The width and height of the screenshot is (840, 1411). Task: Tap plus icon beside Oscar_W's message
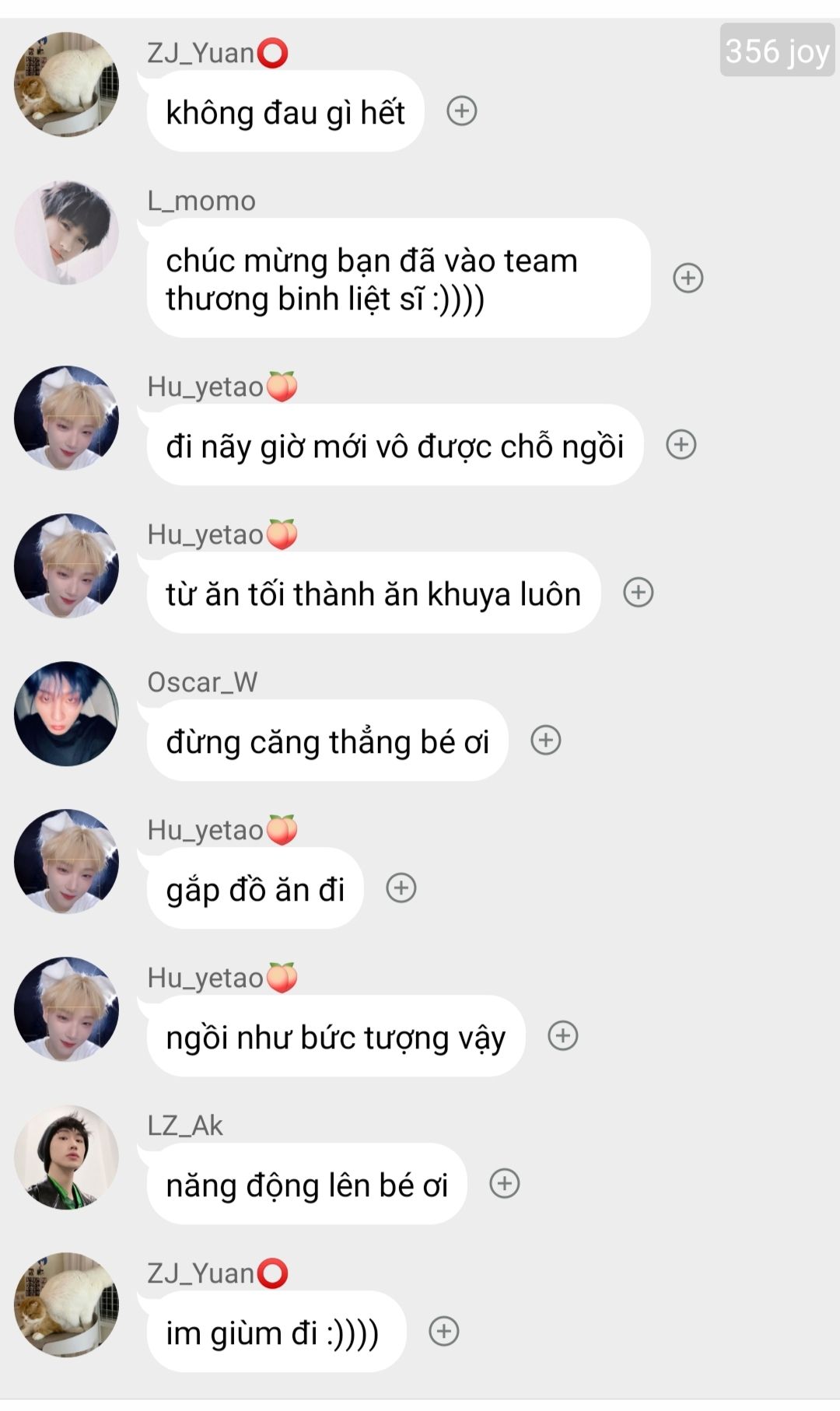click(x=546, y=740)
